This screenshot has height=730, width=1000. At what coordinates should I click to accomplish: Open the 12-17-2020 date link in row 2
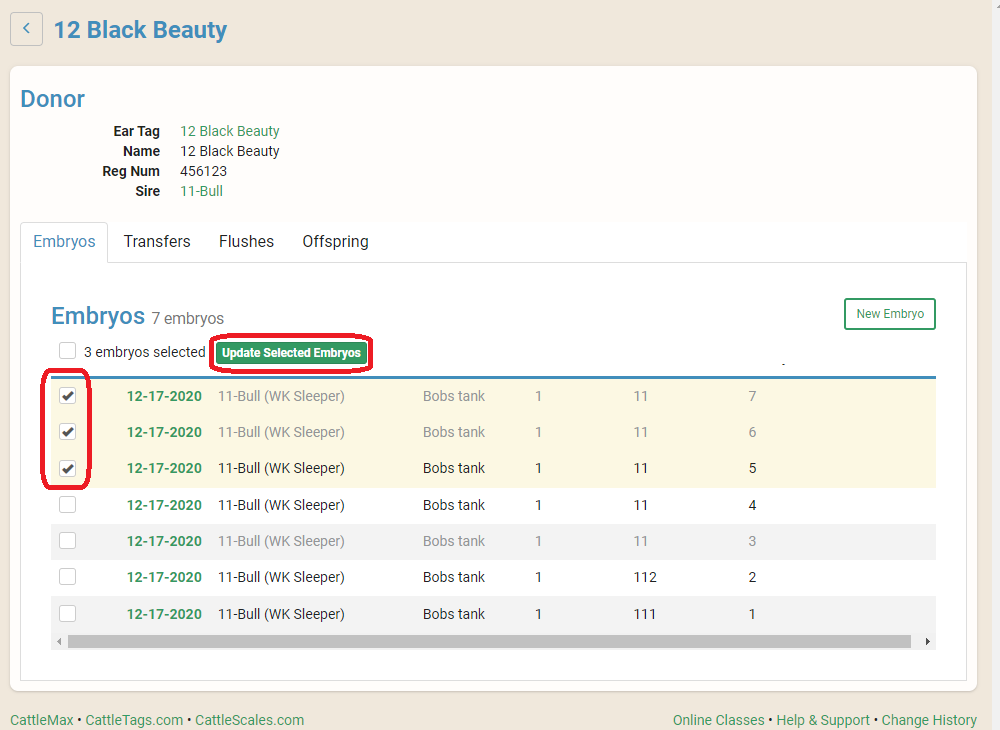[x=164, y=577]
